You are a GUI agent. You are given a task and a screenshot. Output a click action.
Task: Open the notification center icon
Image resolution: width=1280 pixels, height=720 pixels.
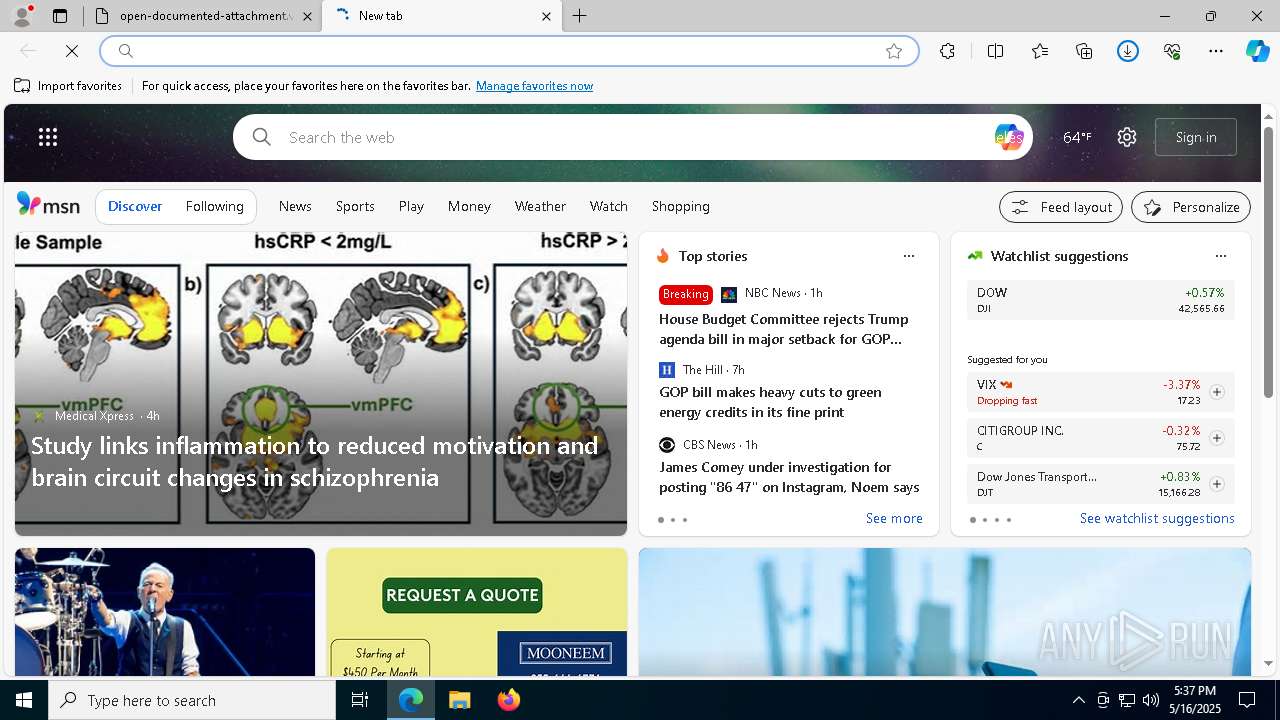pyautogui.click(x=1247, y=700)
